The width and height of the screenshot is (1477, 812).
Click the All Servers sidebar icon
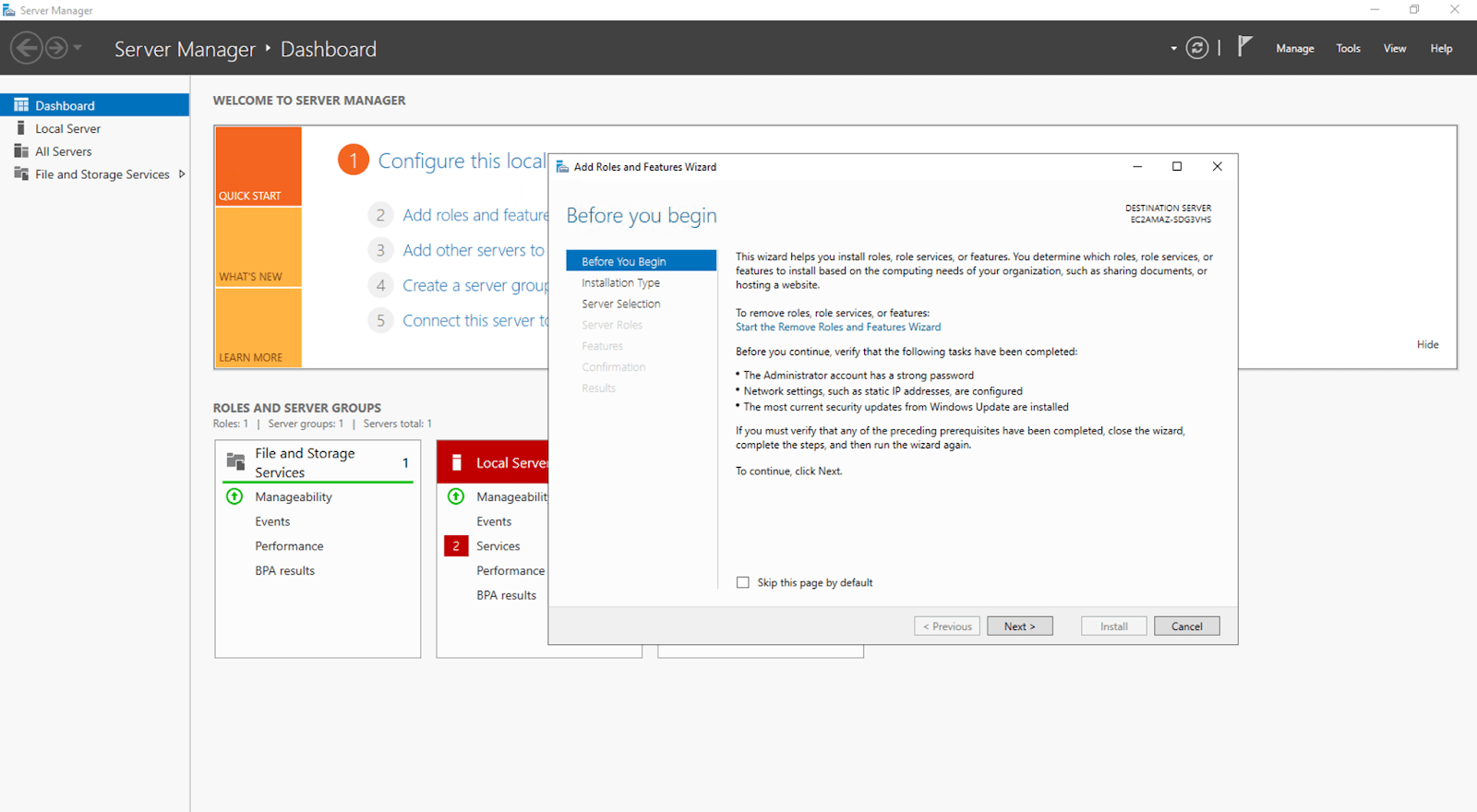[x=21, y=151]
